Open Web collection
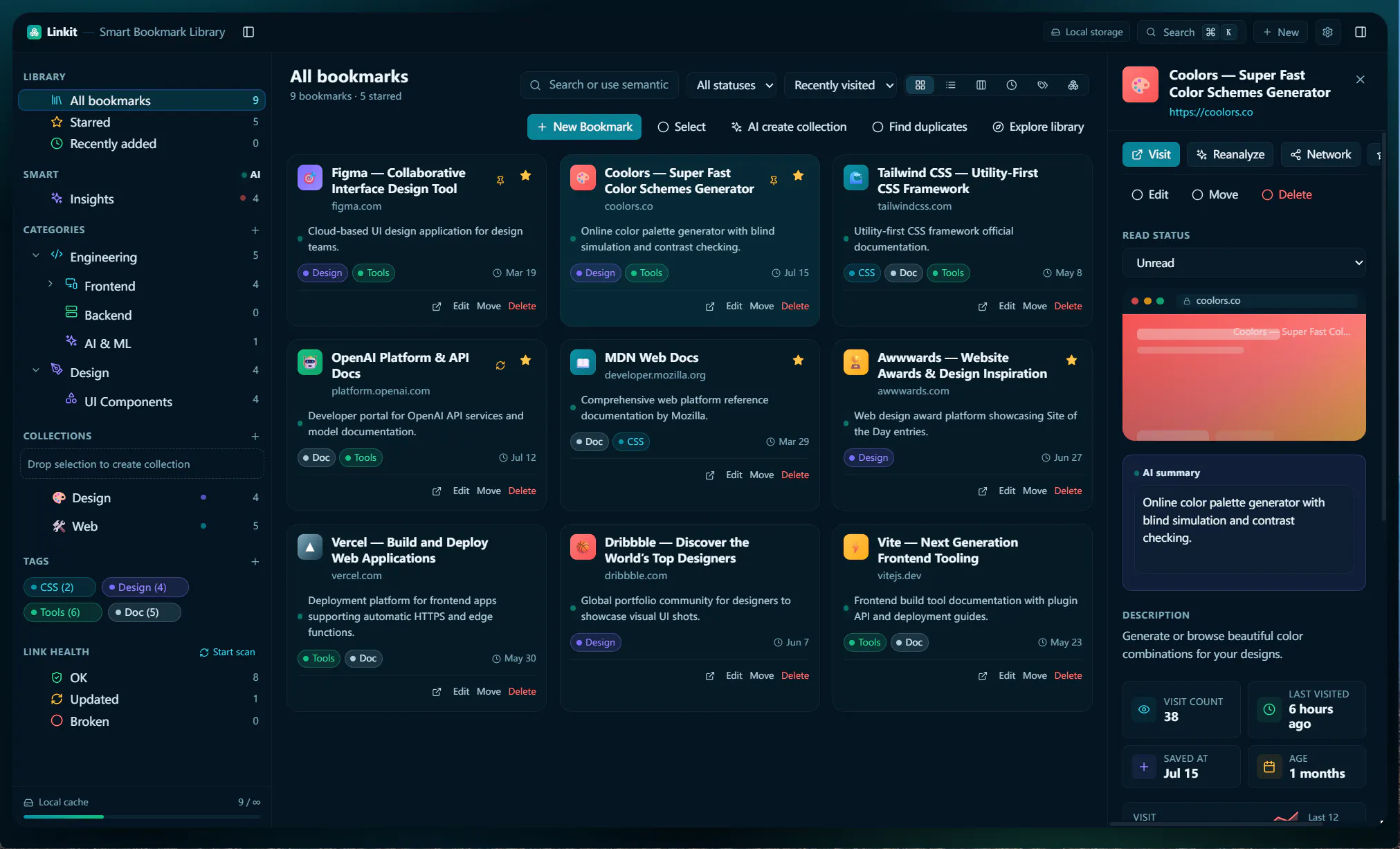 pyautogui.click(x=142, y=526)
